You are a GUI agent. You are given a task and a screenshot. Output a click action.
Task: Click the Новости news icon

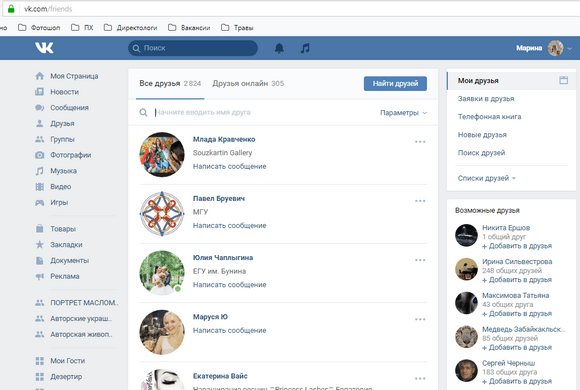pyautogui.click(x=40, y=92)
